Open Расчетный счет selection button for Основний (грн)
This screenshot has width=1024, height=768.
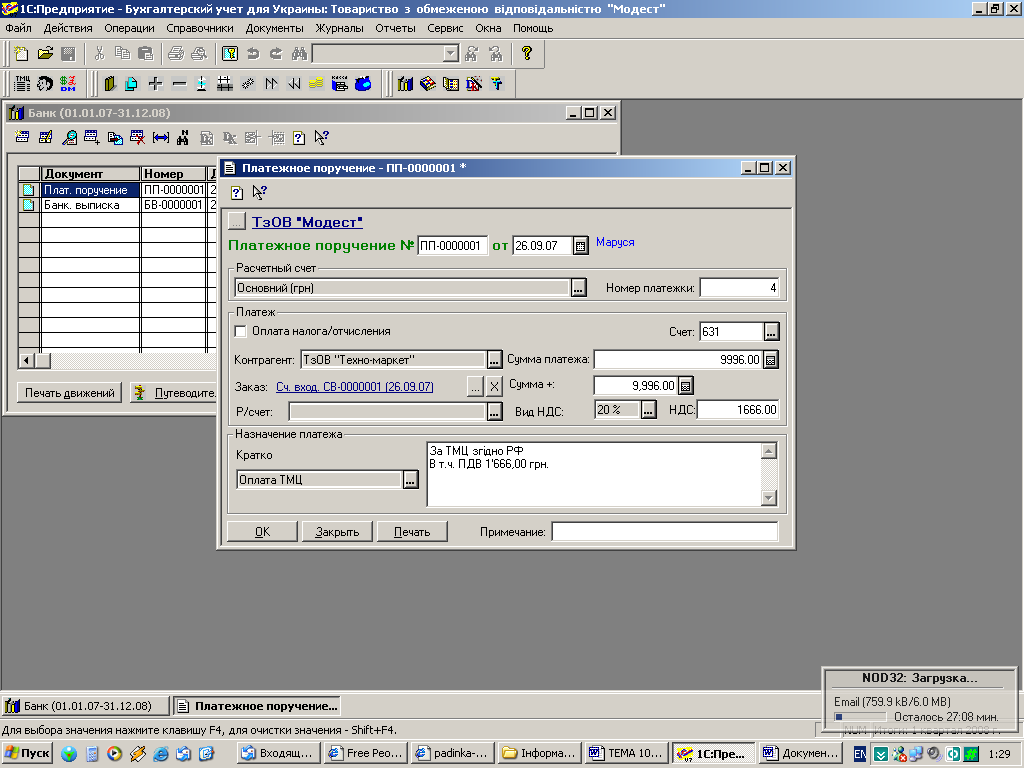pyautogui.click(x=579, y=288)
